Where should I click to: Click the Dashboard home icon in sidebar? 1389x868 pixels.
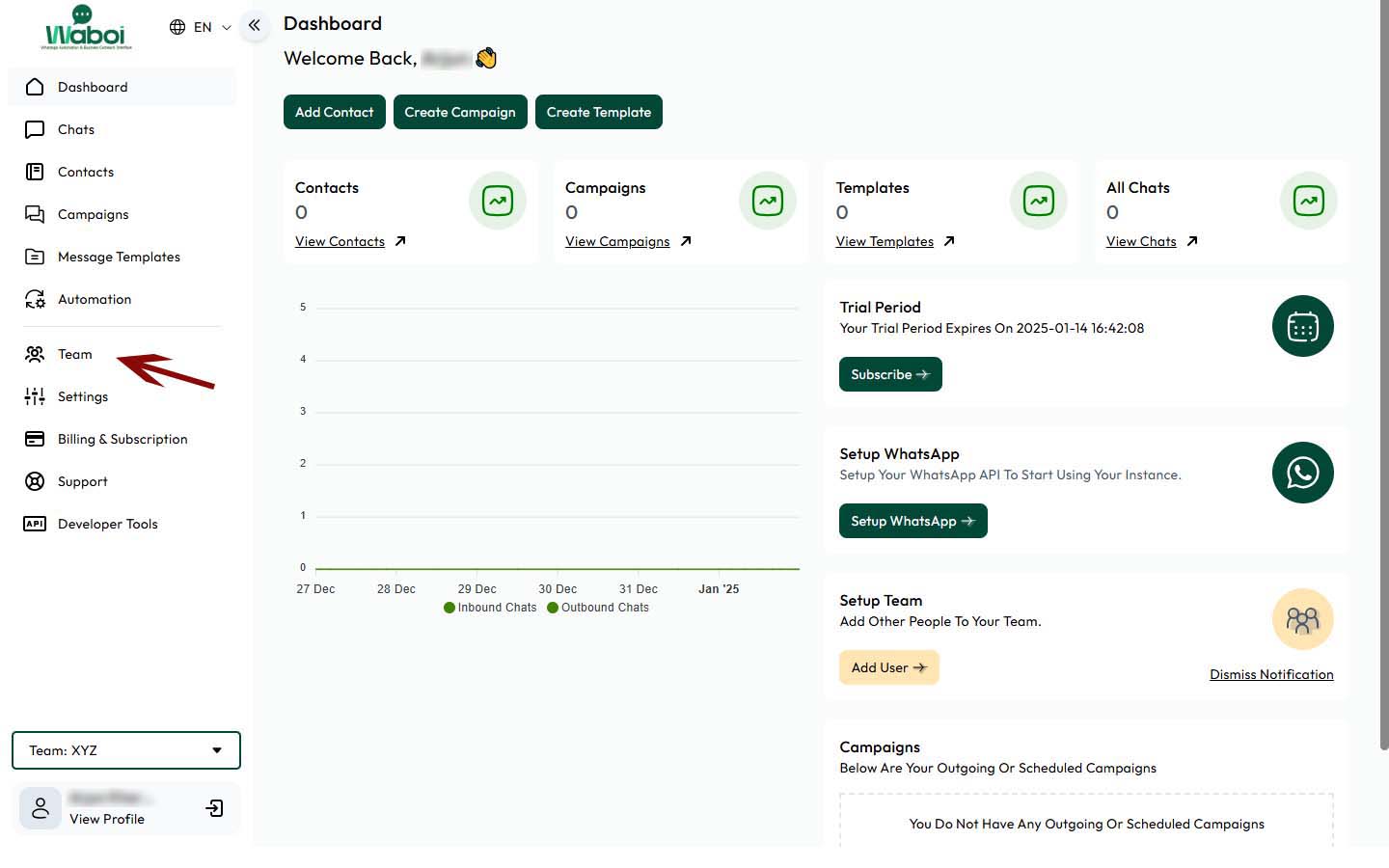[x=35, y=87]
